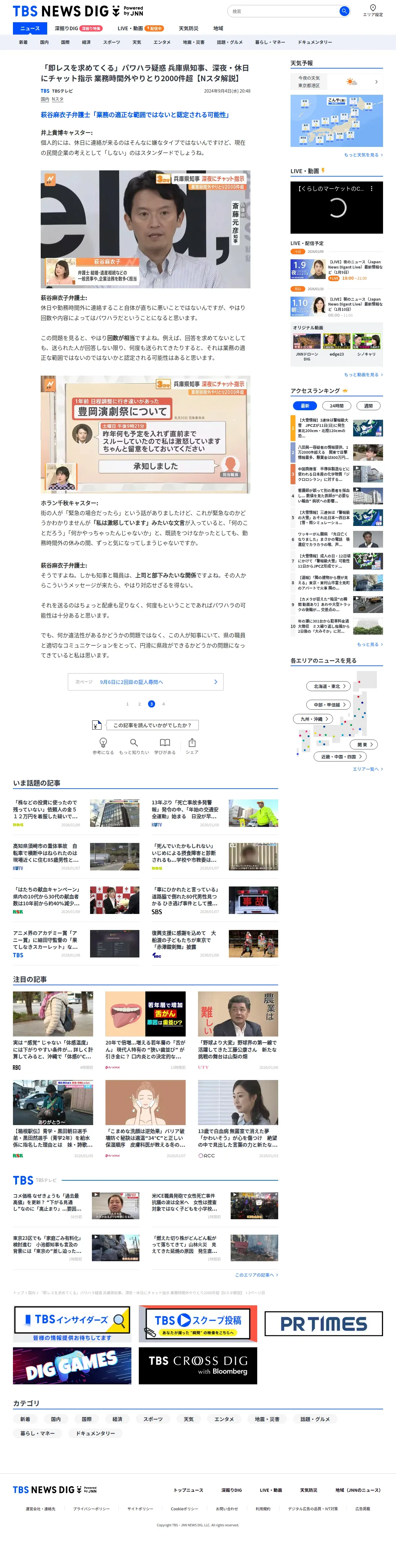Open footer トップニュース link
The width and height of the screenshot is (396, 1568).
188,1490
